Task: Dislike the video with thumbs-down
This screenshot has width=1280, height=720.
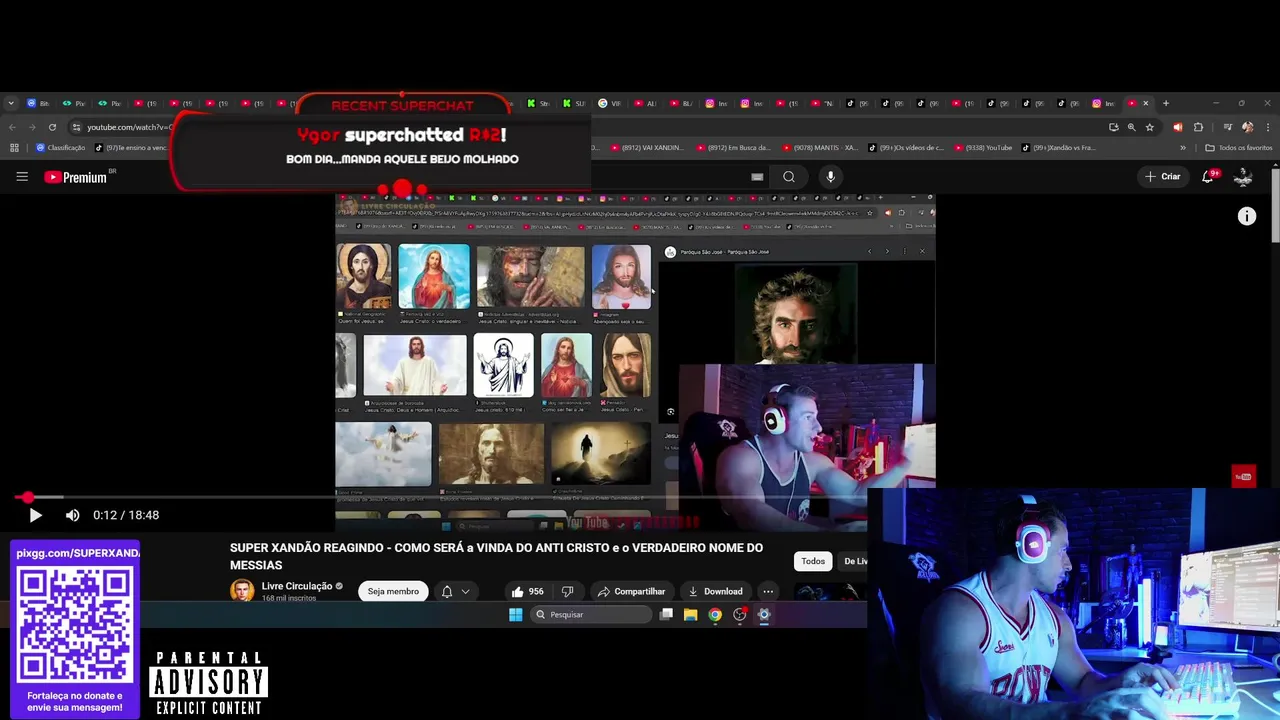Action: pyautogui.click(x=567, y=591)
